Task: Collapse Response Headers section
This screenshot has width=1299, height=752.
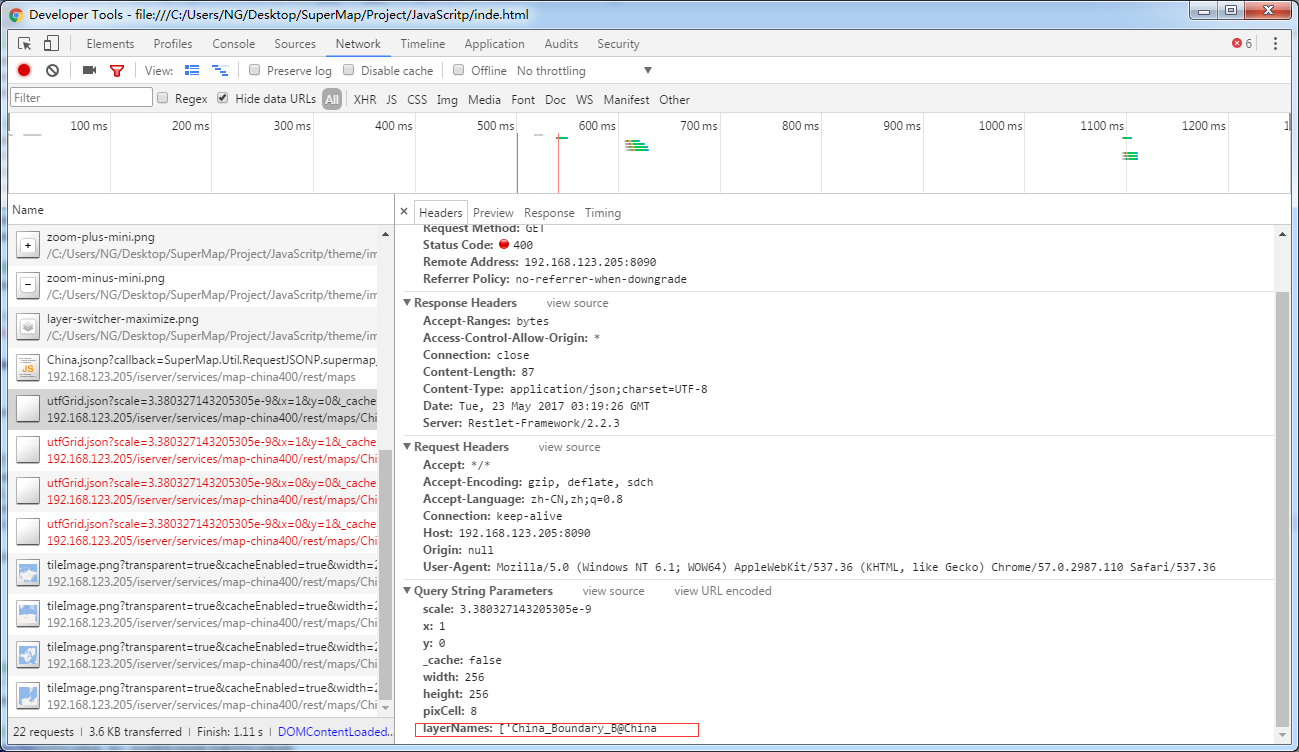Action: pos(407,303)
